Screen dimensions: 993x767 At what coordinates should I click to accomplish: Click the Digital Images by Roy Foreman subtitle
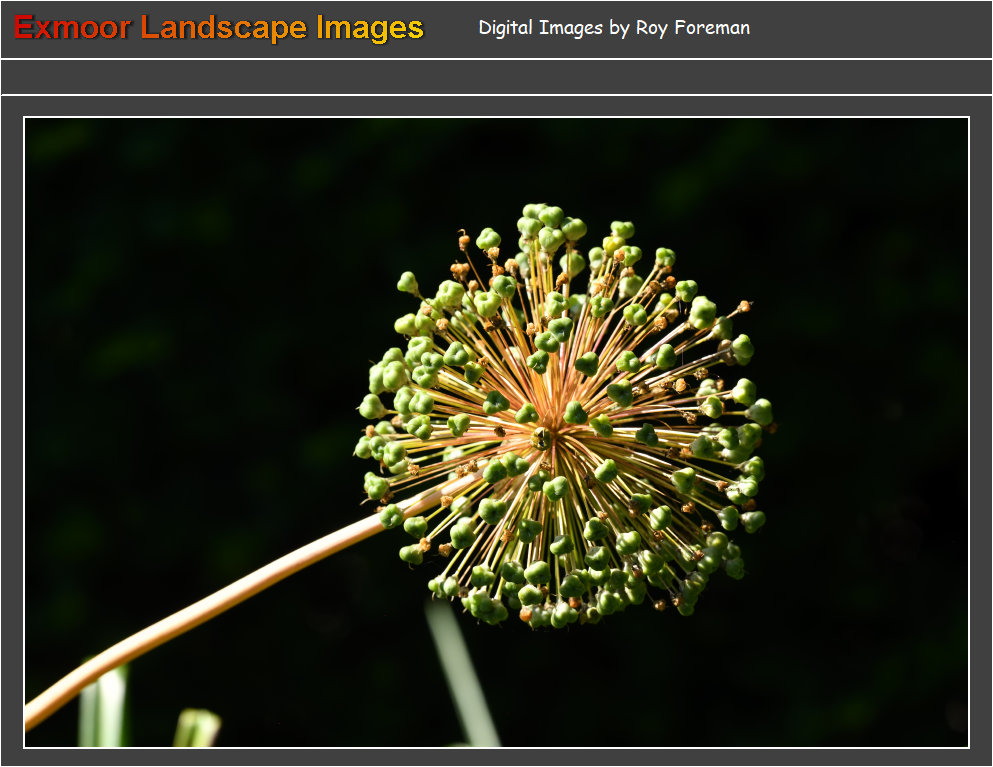click(613, 28)
